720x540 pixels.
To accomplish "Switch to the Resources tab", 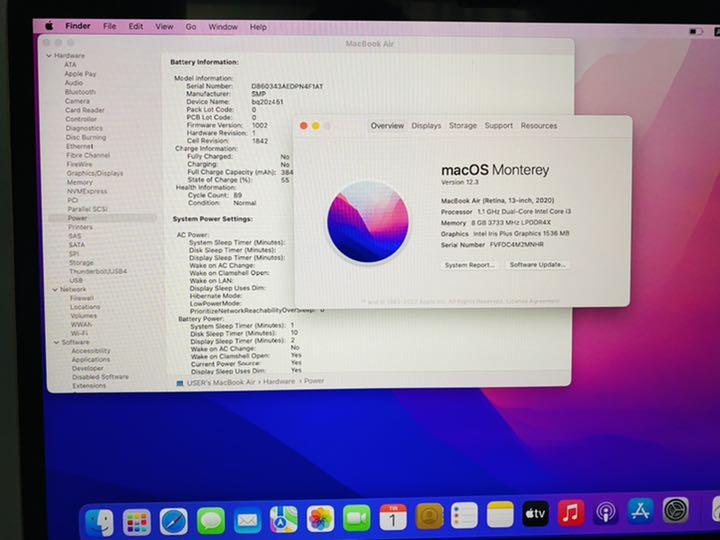I will click(x=539, y=125).
